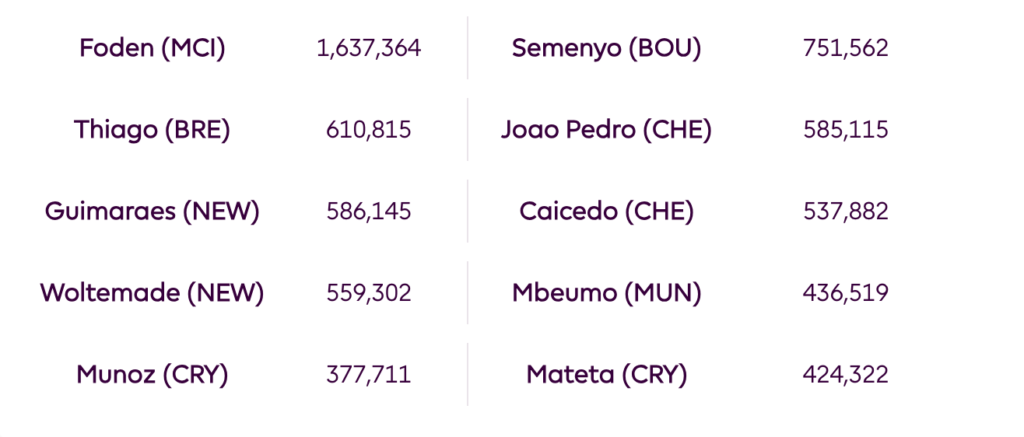
Task: Select Guimaraes (NEW) player name
Action: tap(152, 212)
